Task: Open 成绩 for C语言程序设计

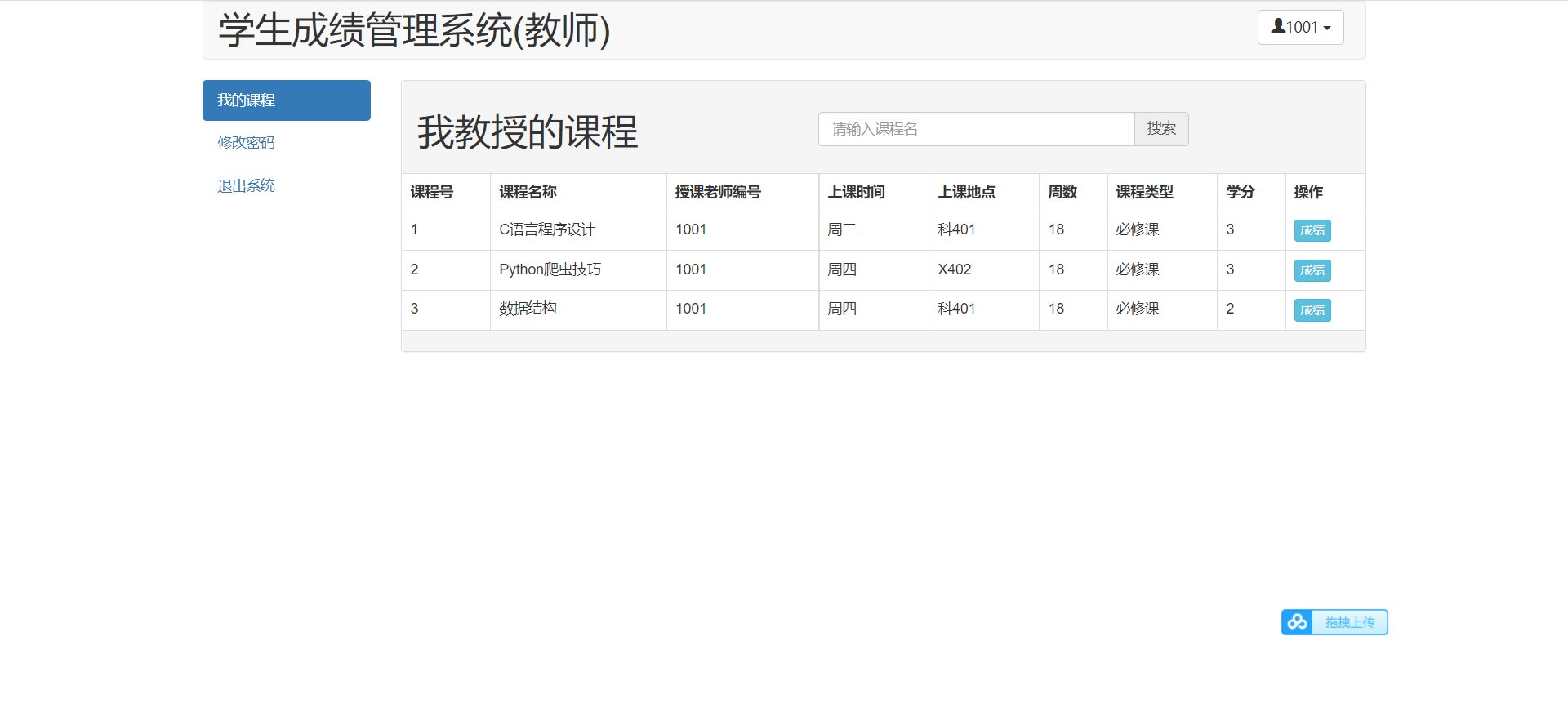Action: tap(1312, 230)
